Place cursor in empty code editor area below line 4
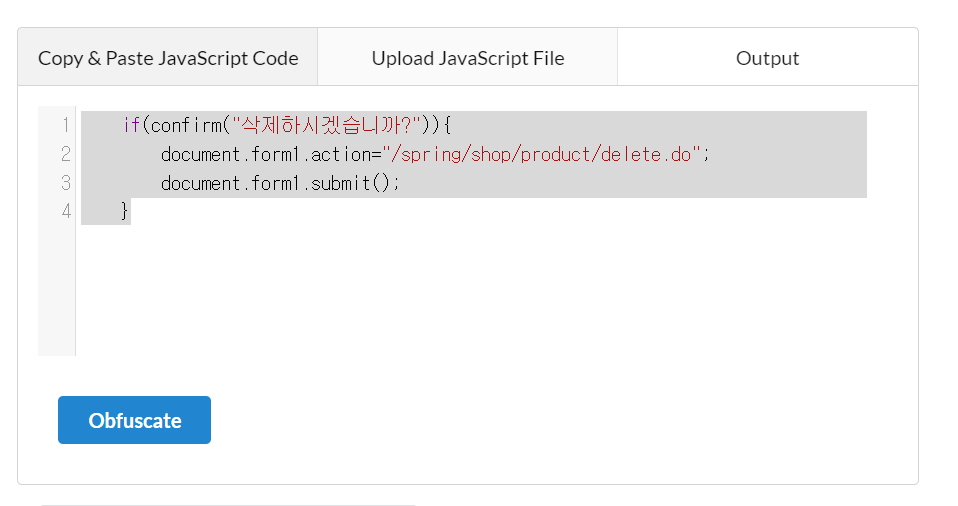The image size is (958, 506). [x=474, y=290]
